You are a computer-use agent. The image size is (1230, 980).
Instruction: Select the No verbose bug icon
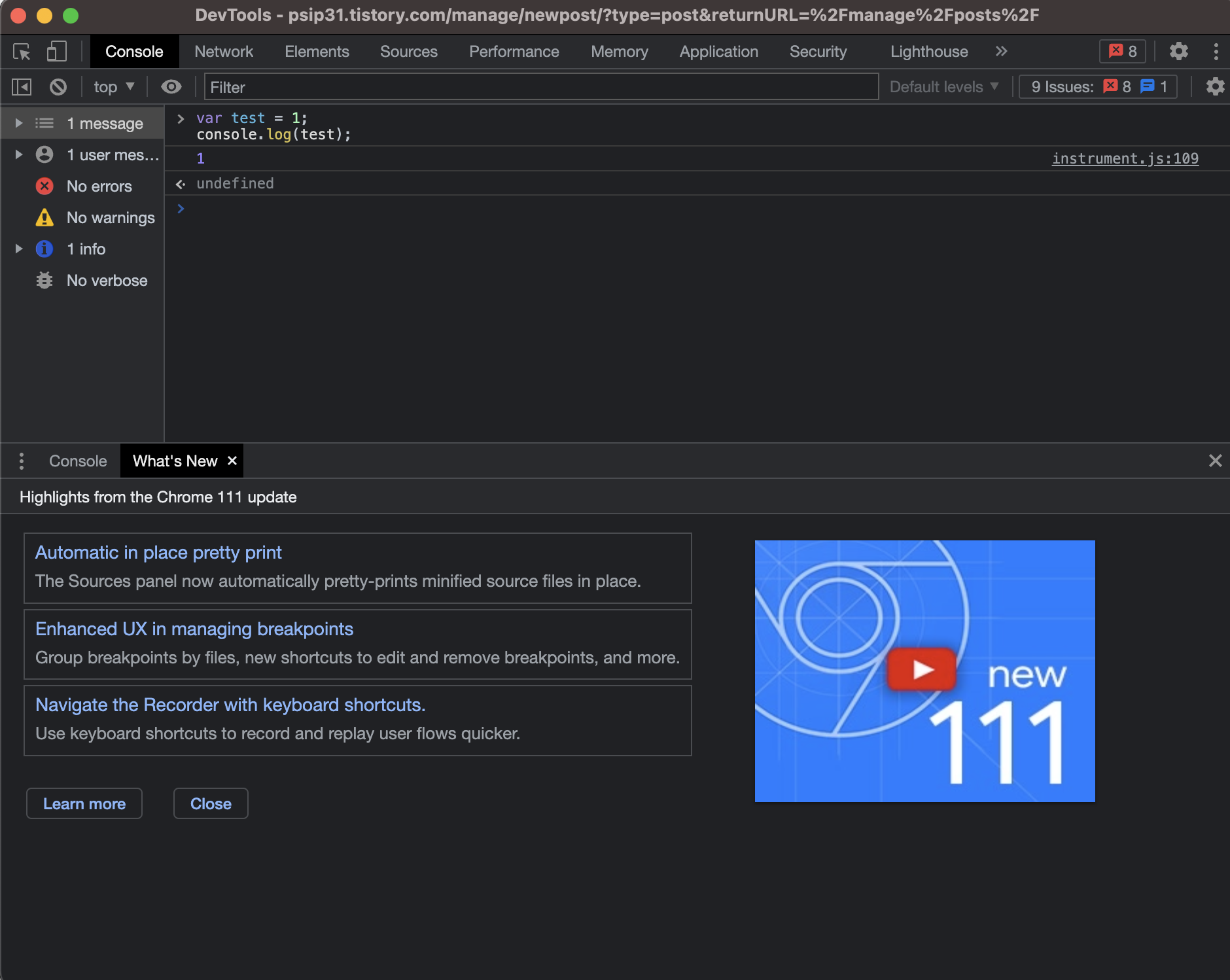pyautogui.click(x=44, y=280)
